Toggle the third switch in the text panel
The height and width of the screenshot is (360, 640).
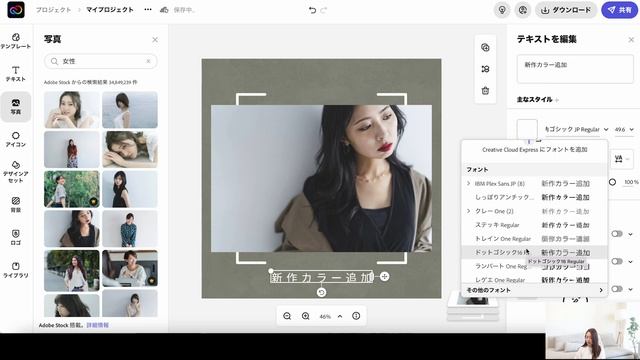click(x=616, y=289)
